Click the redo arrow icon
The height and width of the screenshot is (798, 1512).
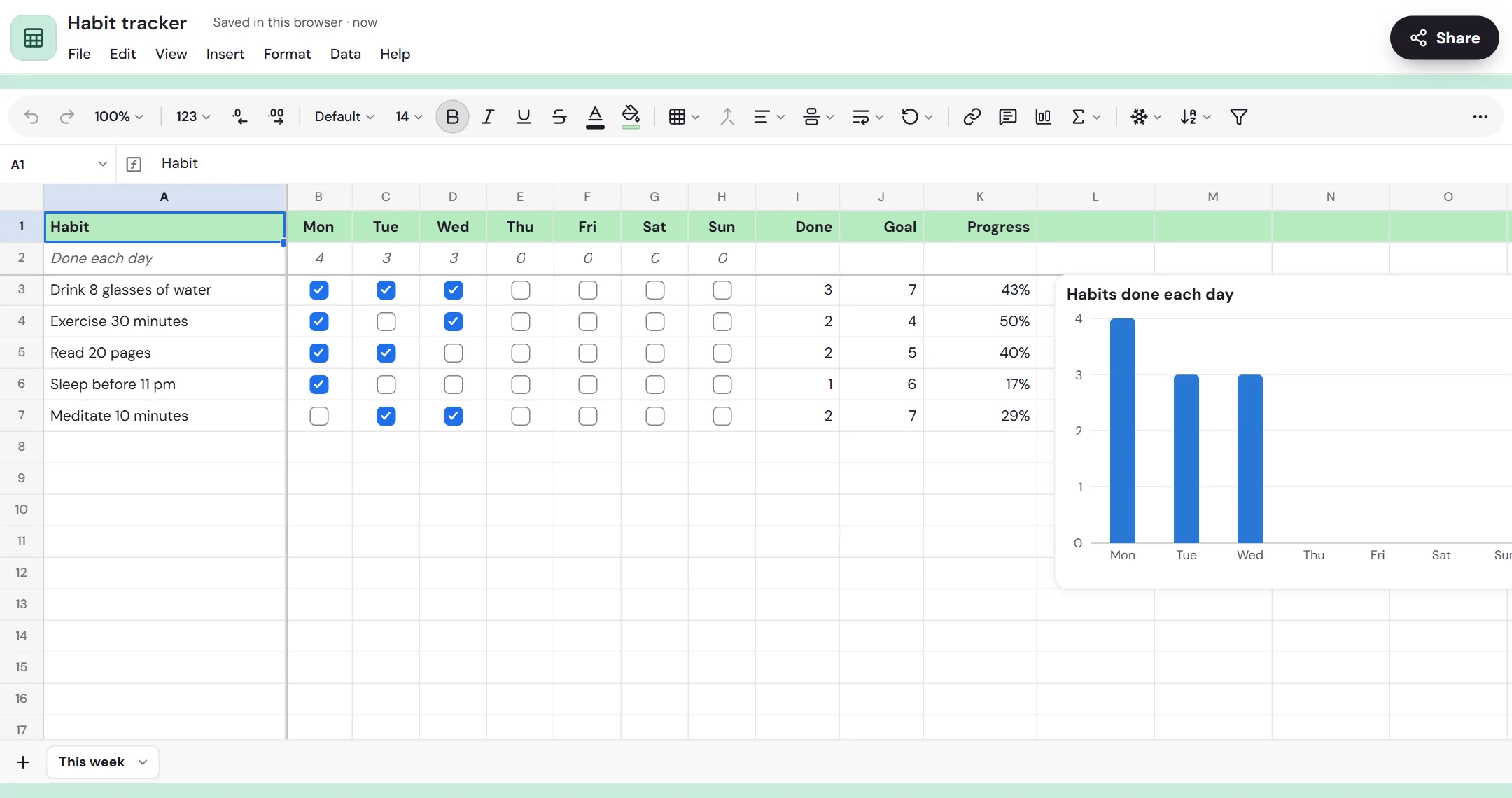coord(67,117)
